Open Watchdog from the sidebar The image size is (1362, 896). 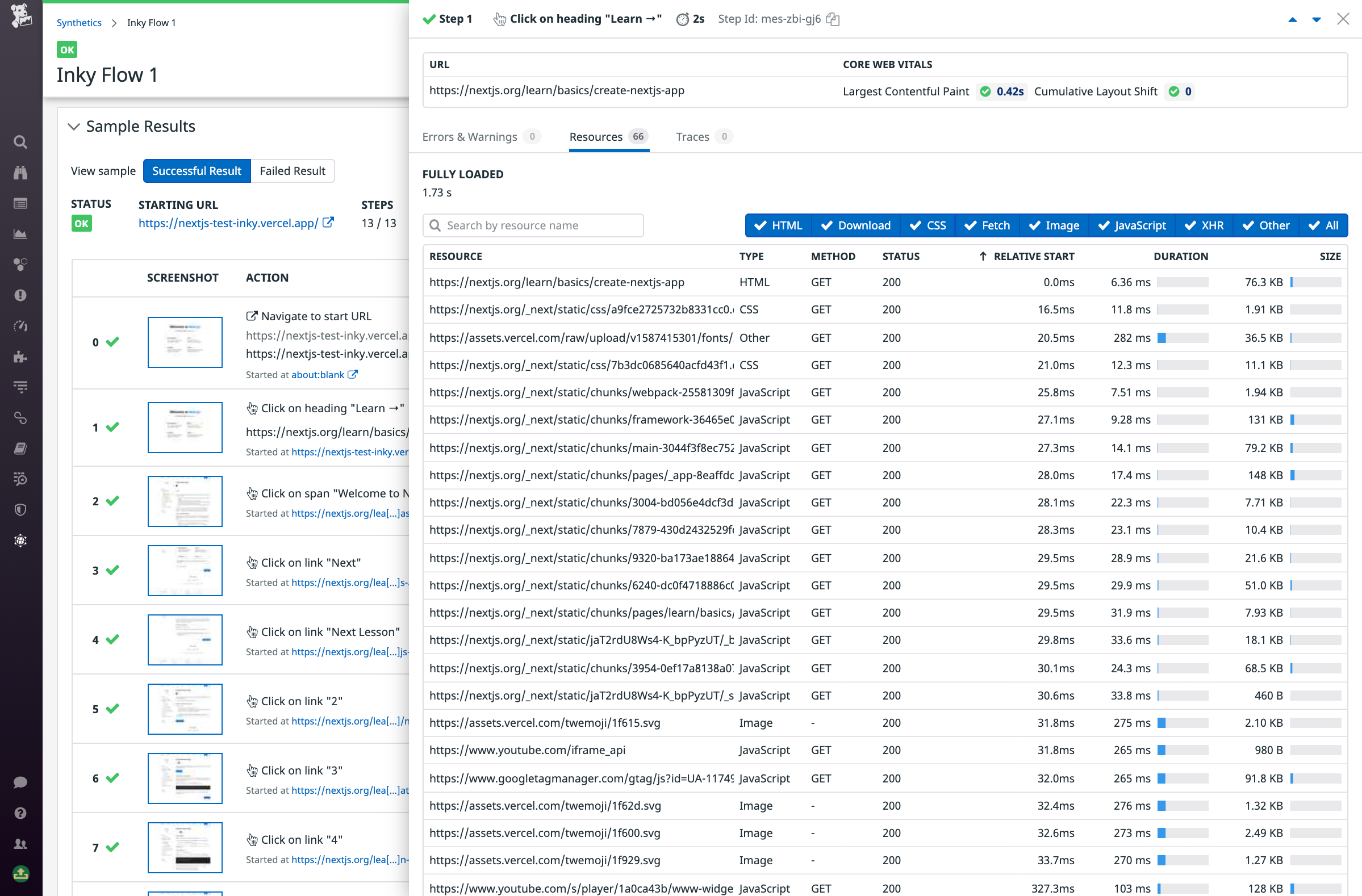point(20,172)
